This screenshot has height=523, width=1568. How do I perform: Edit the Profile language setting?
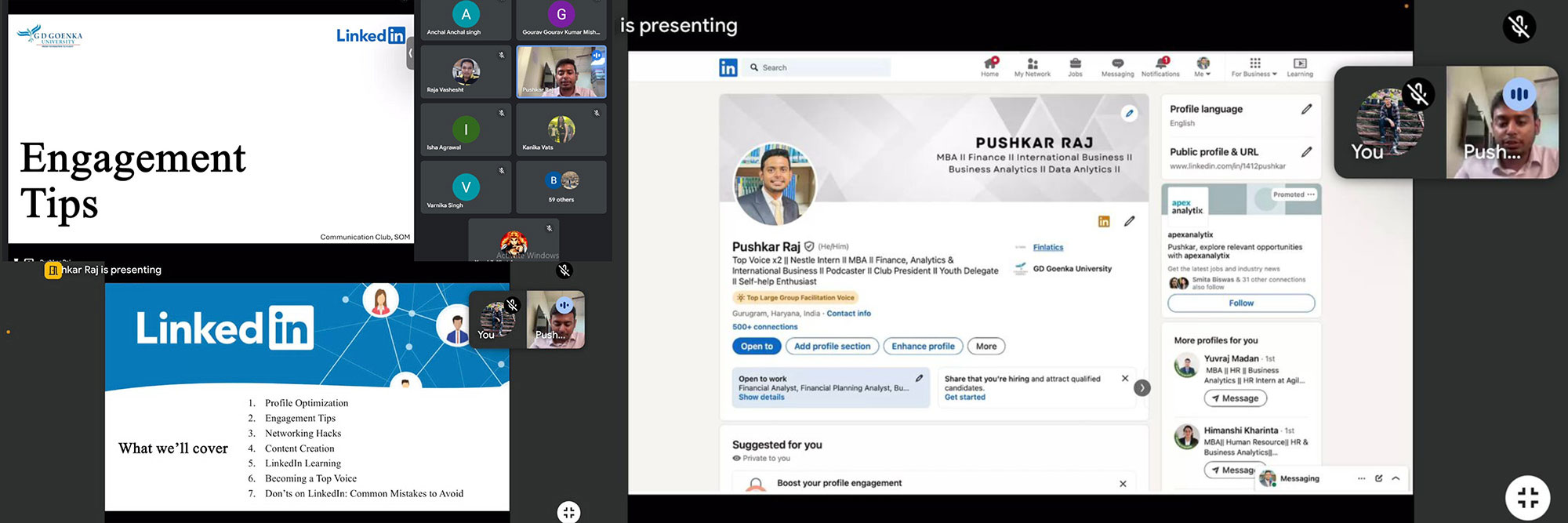tap(1306, 109)
